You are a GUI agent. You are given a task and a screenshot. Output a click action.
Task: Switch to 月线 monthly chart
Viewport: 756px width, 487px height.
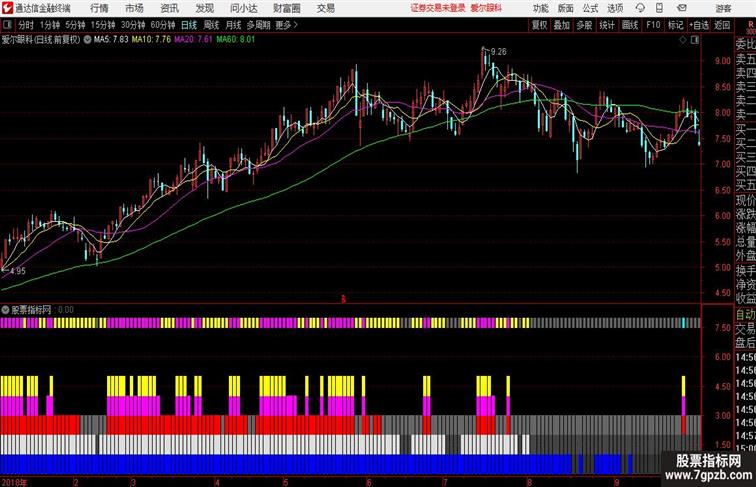pyautogui.click(x=233, y=25)
